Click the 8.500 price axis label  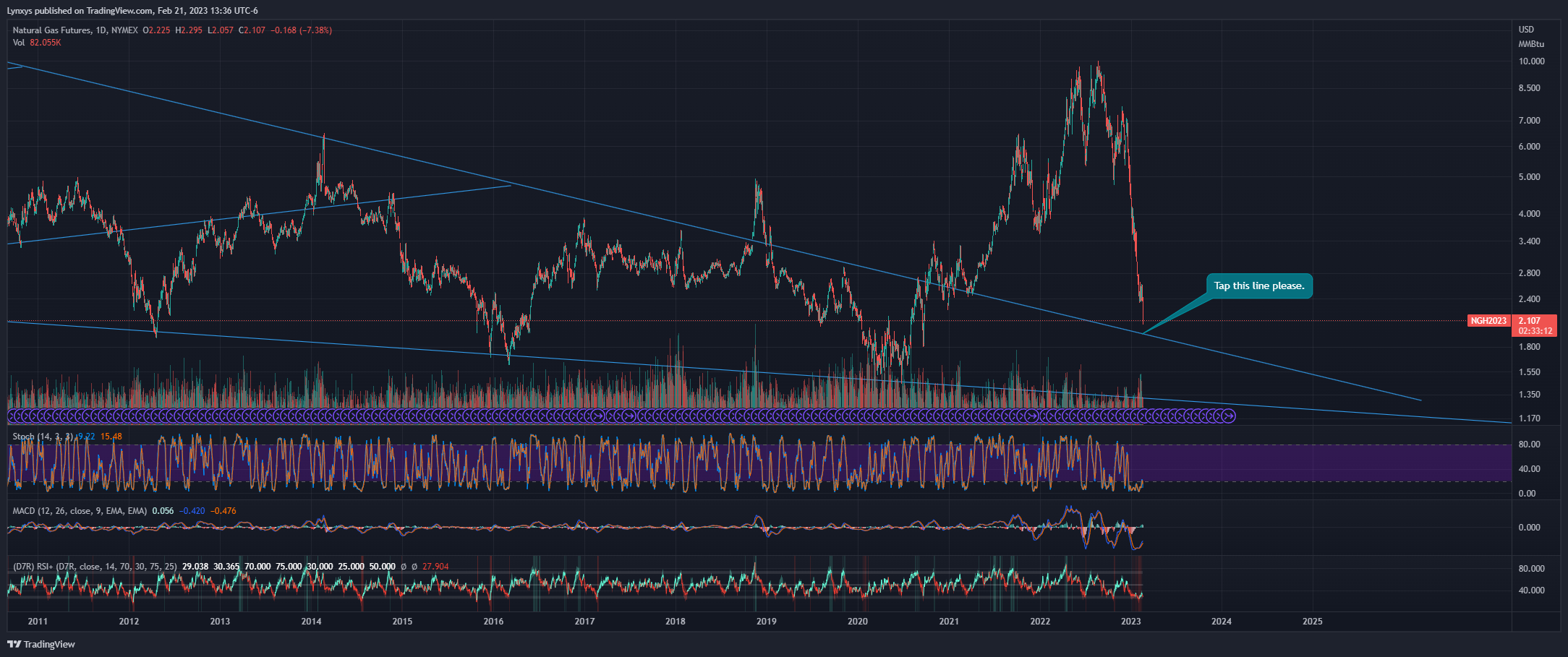click(x=1530, y=88)
